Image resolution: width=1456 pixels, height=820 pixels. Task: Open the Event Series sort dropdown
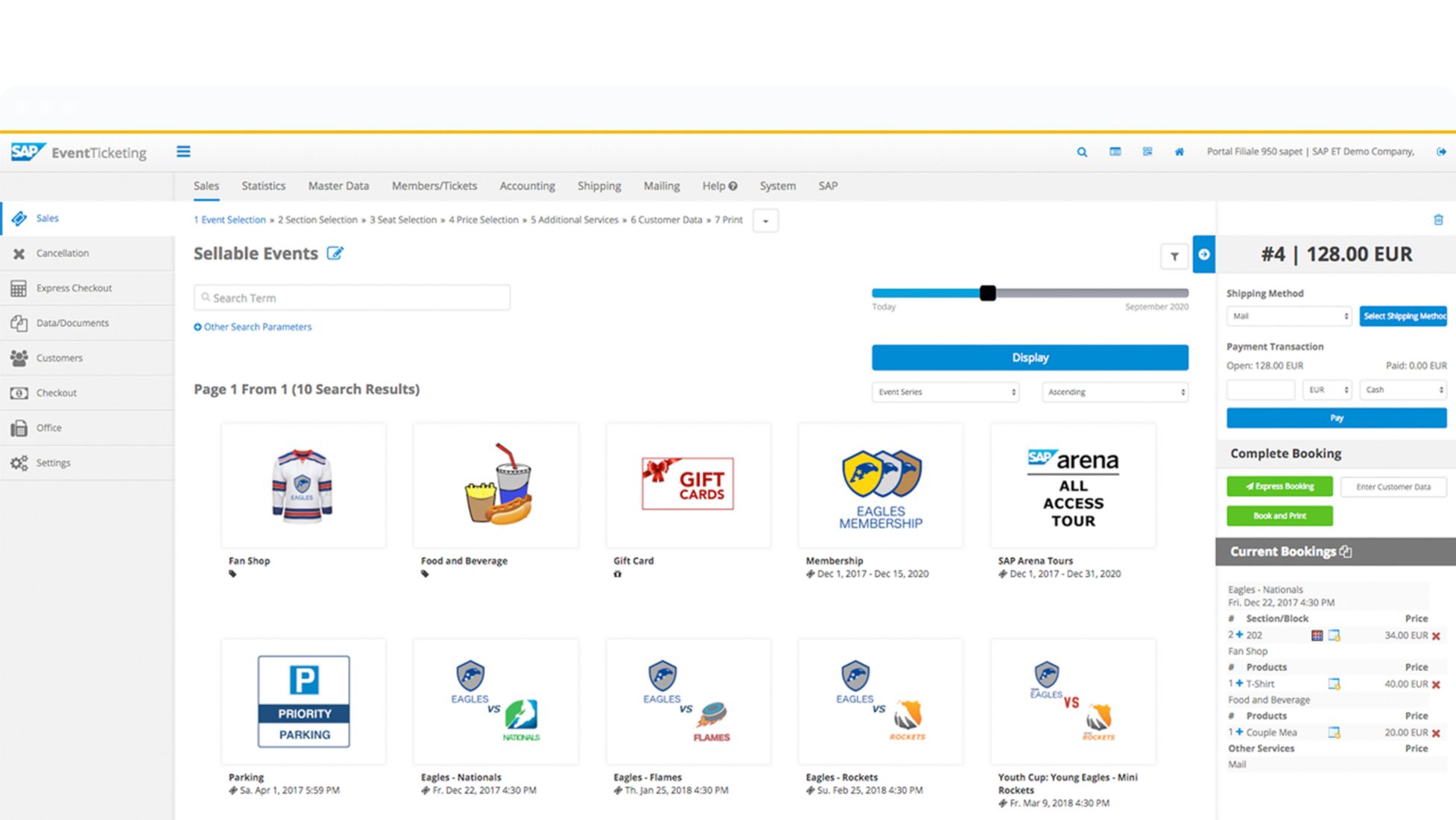point(945,392)
